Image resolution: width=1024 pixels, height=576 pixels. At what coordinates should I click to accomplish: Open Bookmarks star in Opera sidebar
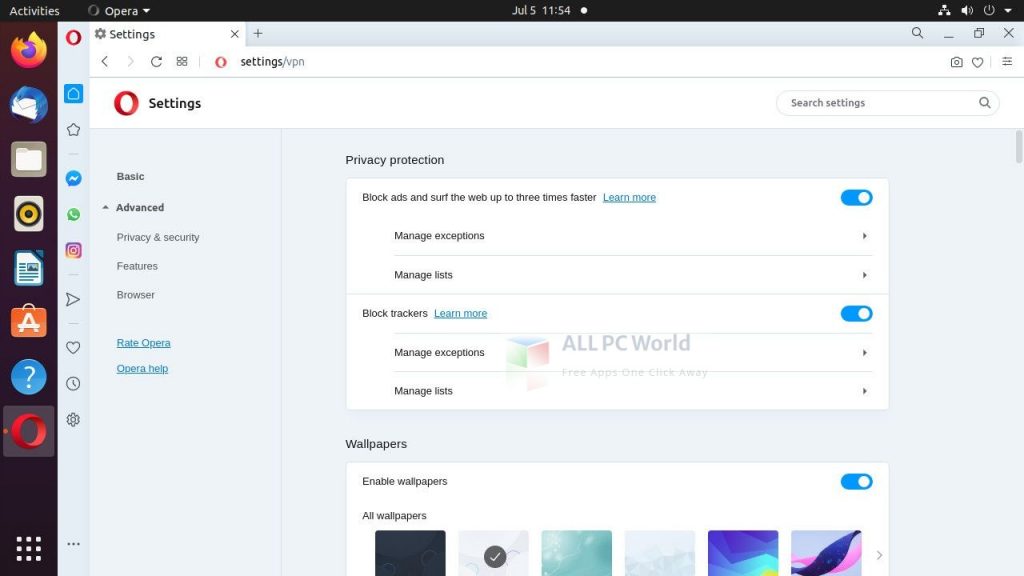coord(73,130)
